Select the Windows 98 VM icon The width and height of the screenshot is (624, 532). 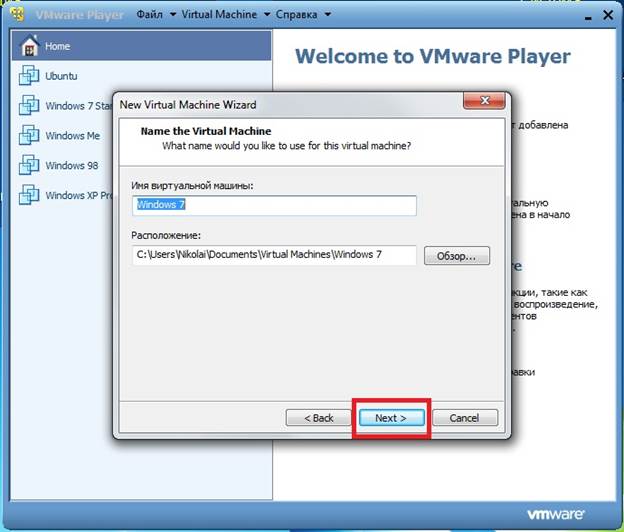tap(29, 165)
